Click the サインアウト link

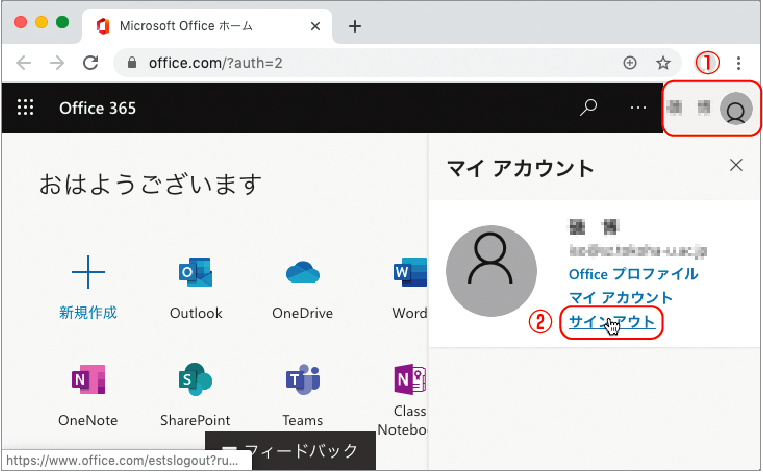tap(611, 321)
